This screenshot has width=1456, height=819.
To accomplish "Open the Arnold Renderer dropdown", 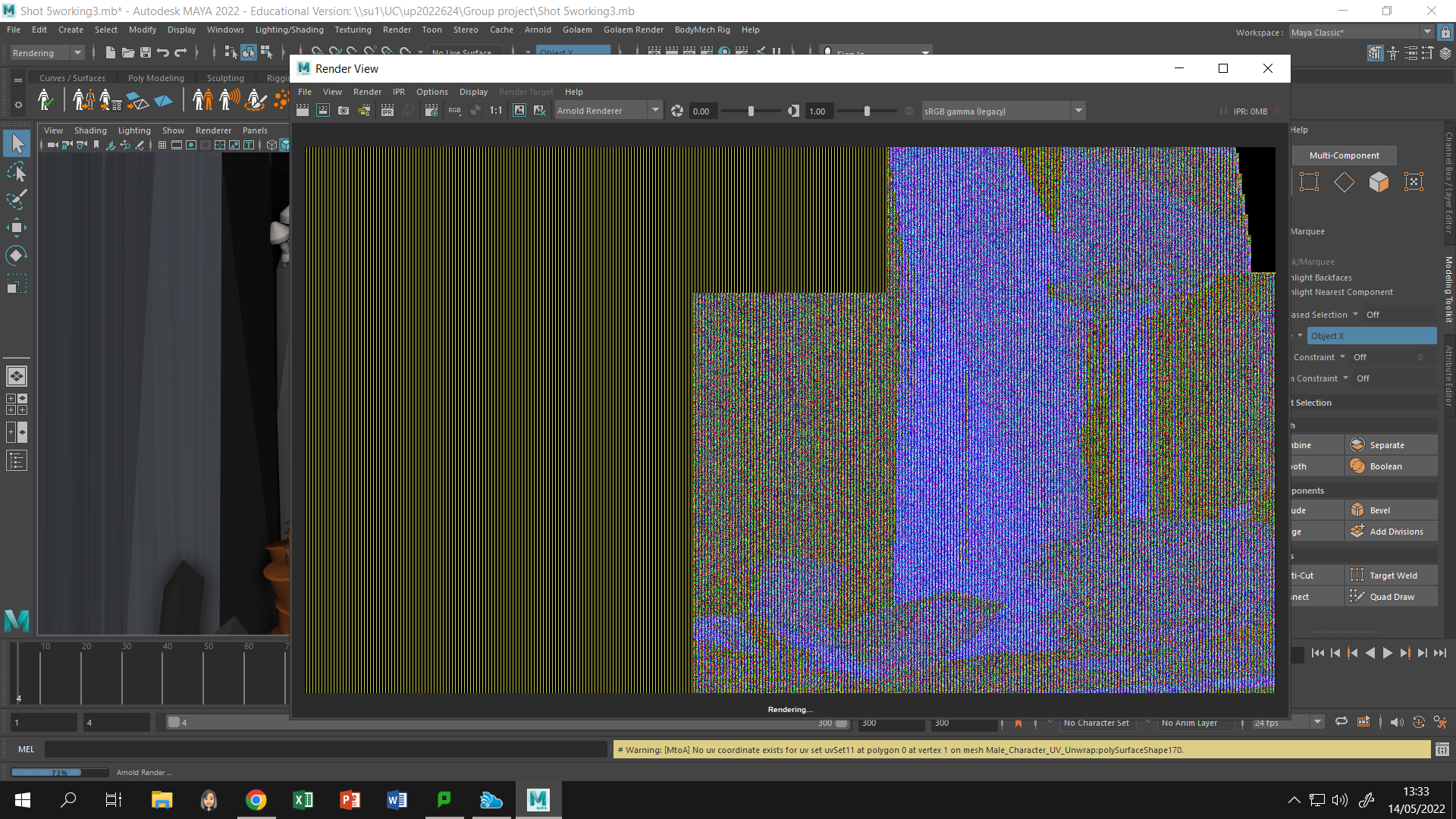I will [655, 110].
